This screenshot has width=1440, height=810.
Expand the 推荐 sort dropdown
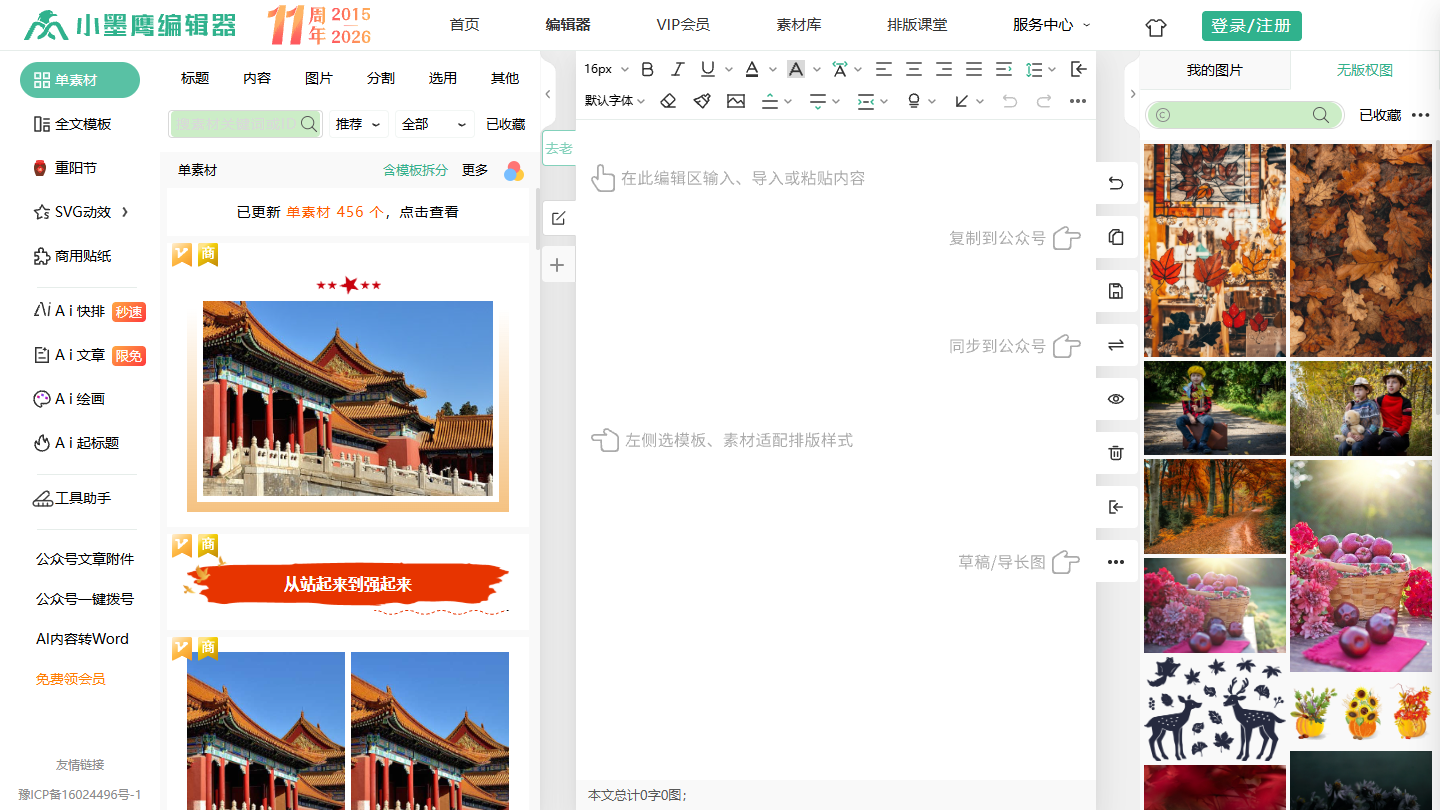[x=358, y=124]
